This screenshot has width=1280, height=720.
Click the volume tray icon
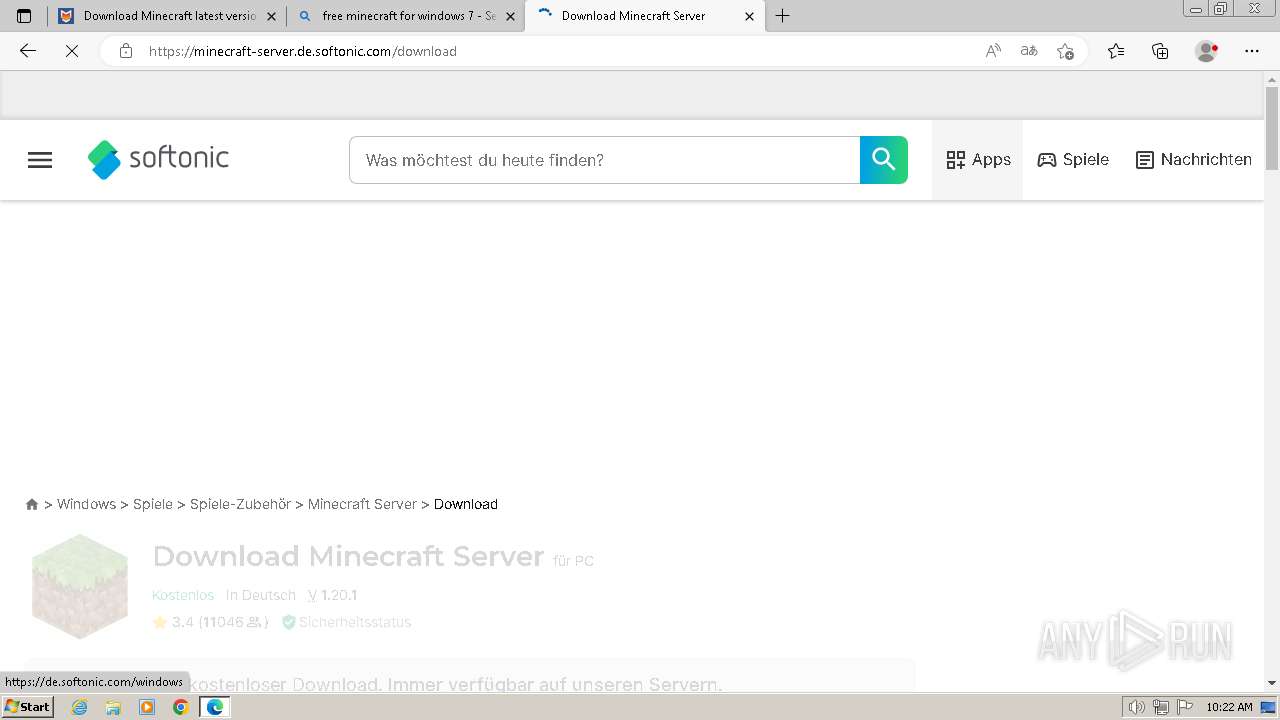coord(1136,707)
